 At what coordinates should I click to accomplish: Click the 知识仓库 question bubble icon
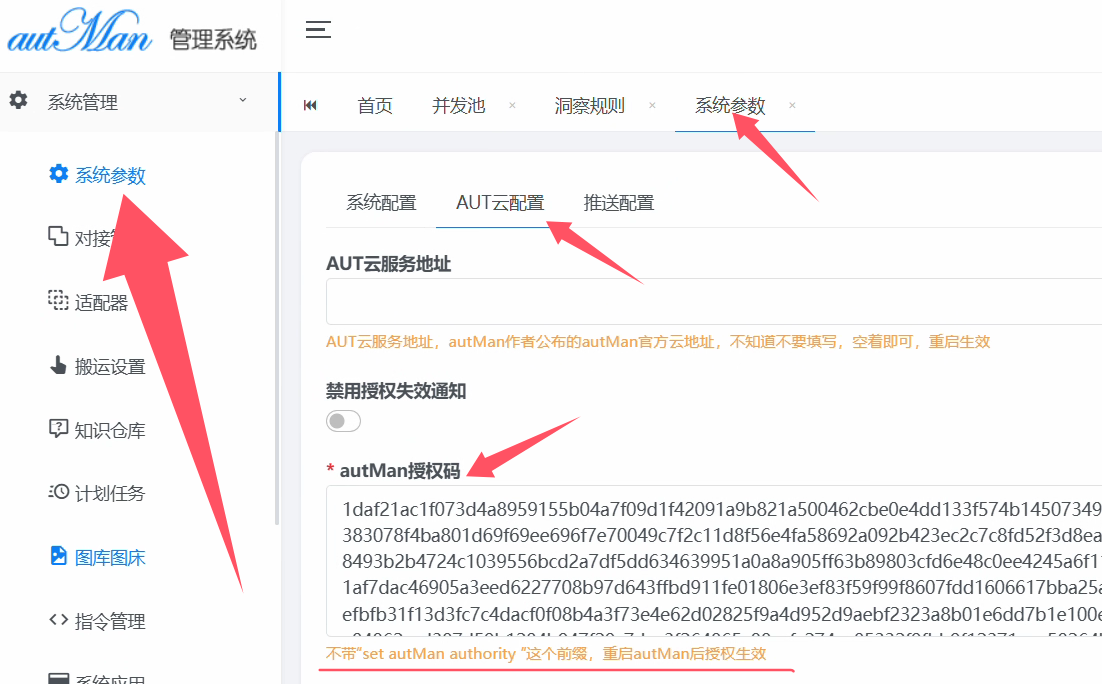(58, 428)
